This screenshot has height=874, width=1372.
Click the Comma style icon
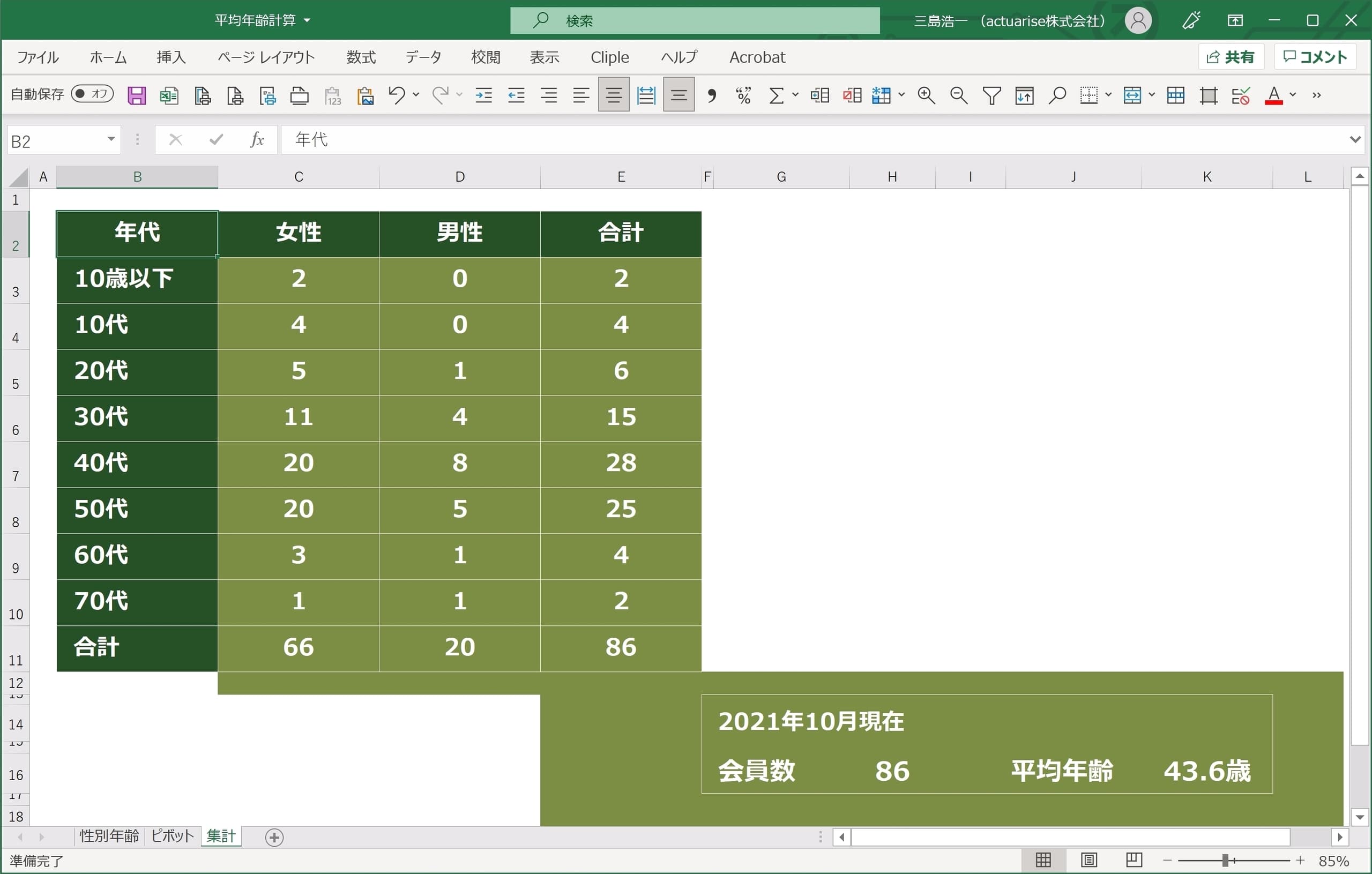[x=711, y=95]
